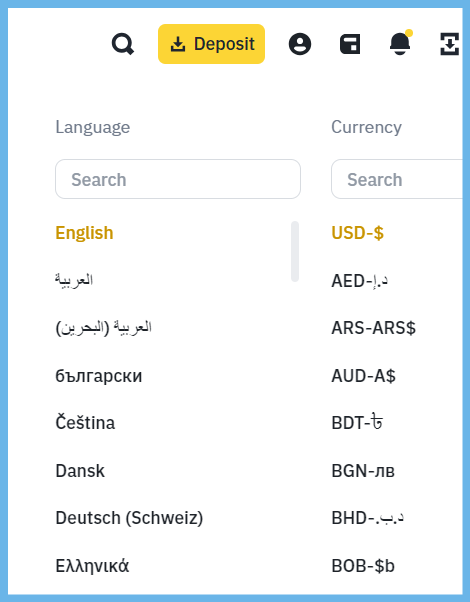Select English language option
Image resolution: width=470 pixels, height=602 pixels.
coord(84,233)
